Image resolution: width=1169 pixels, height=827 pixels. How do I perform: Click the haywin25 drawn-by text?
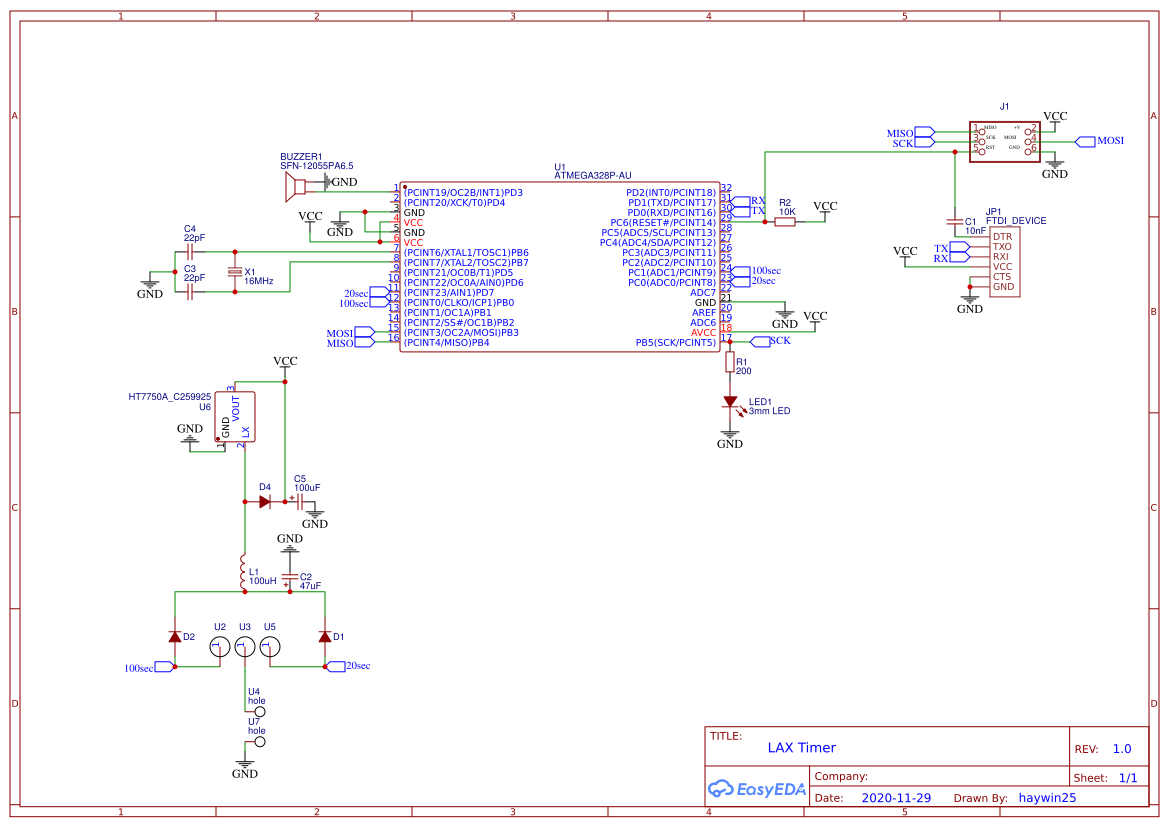pos(1047,797)
